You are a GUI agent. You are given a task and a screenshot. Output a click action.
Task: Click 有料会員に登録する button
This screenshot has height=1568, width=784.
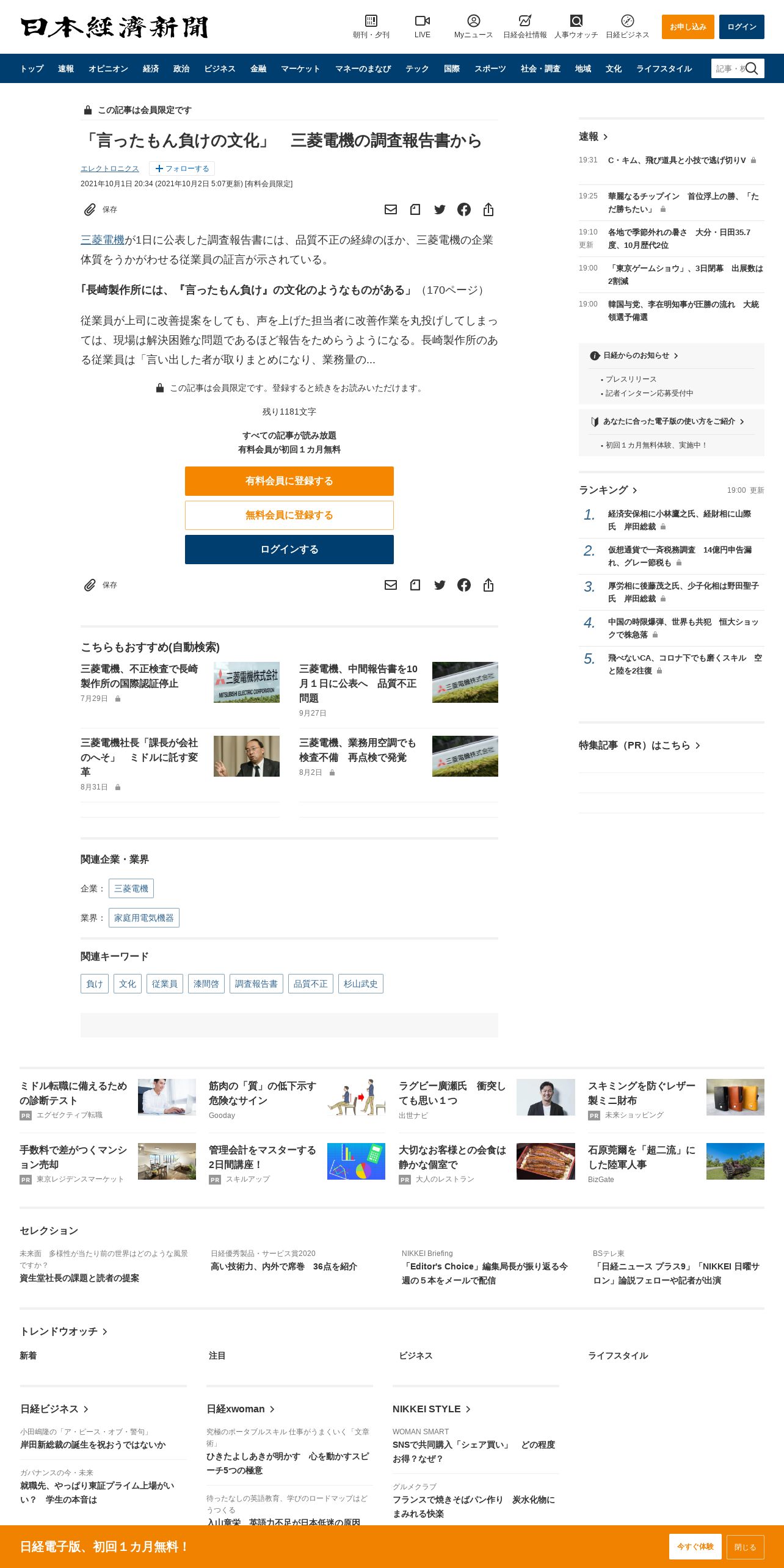(289, 481)
